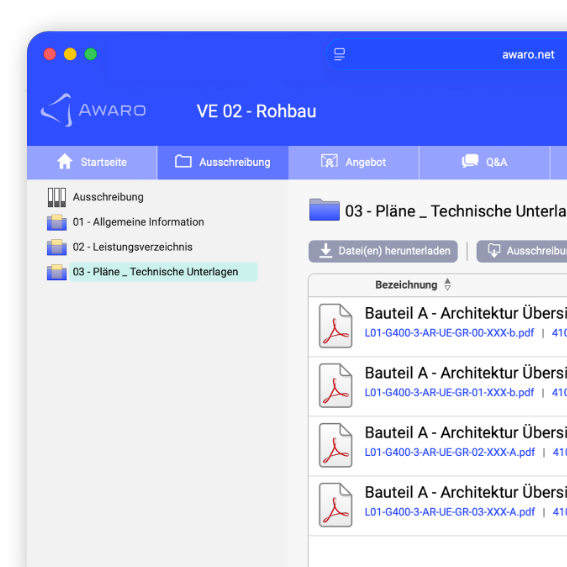
Task: Click the home icon beside Startseite
Action: 65,161
